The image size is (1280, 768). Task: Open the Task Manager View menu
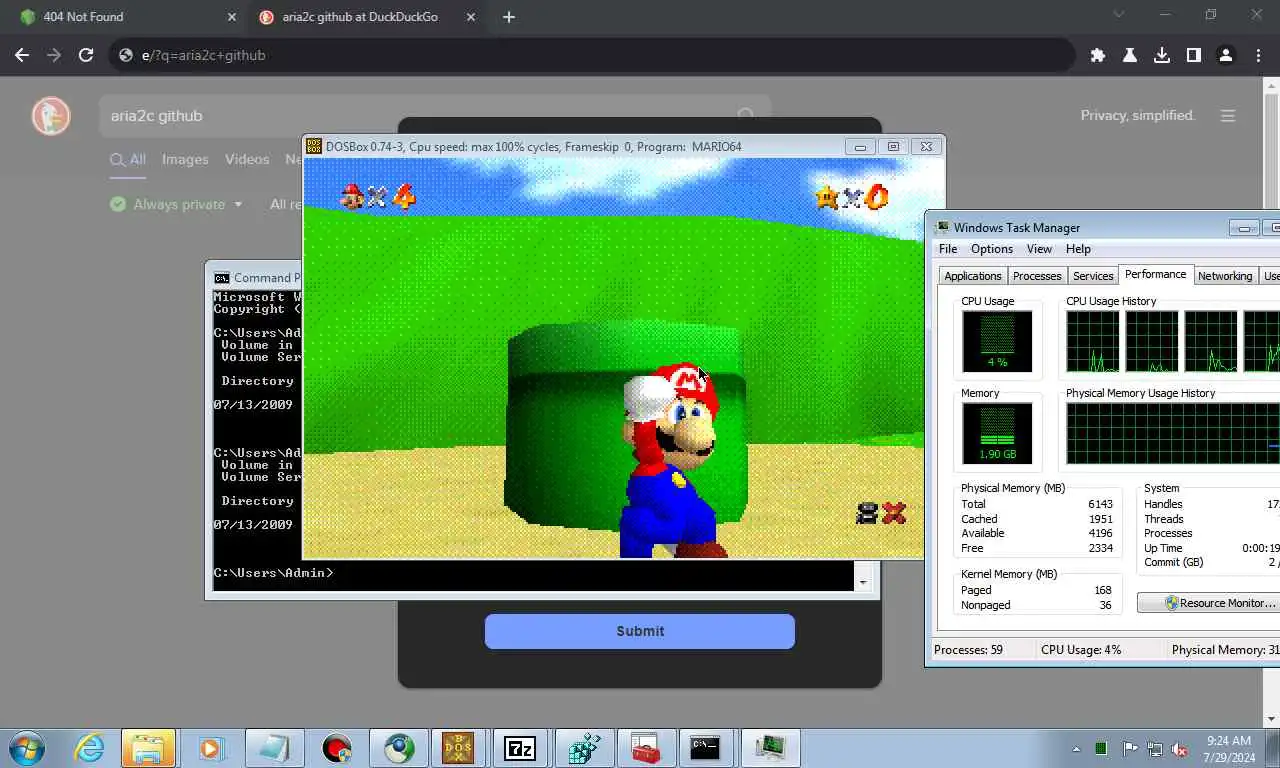1039,249
